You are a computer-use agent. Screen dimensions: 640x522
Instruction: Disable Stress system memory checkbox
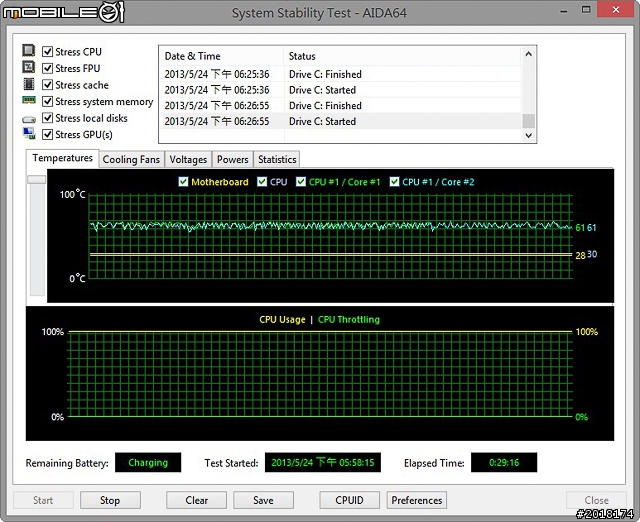47,101
